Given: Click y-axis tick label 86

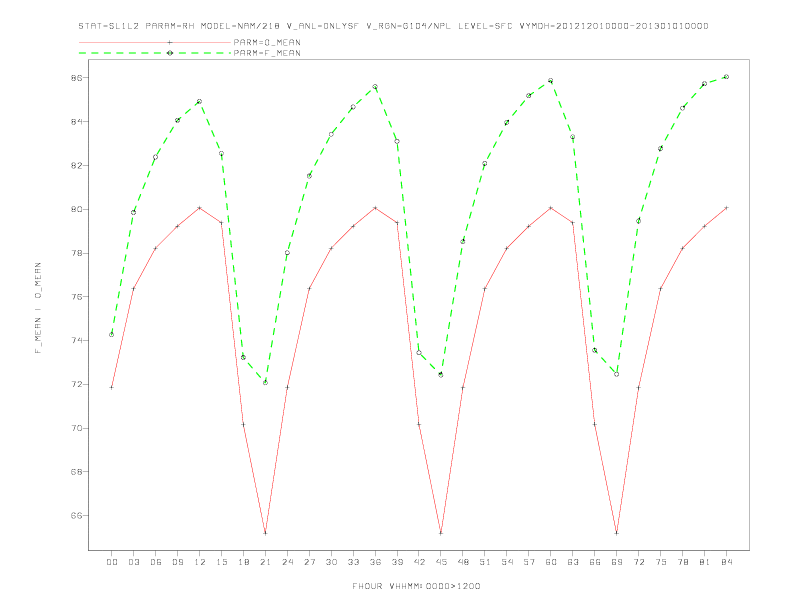Looking at the screenshot, I should pyautogui.click(x=77, y=78).
